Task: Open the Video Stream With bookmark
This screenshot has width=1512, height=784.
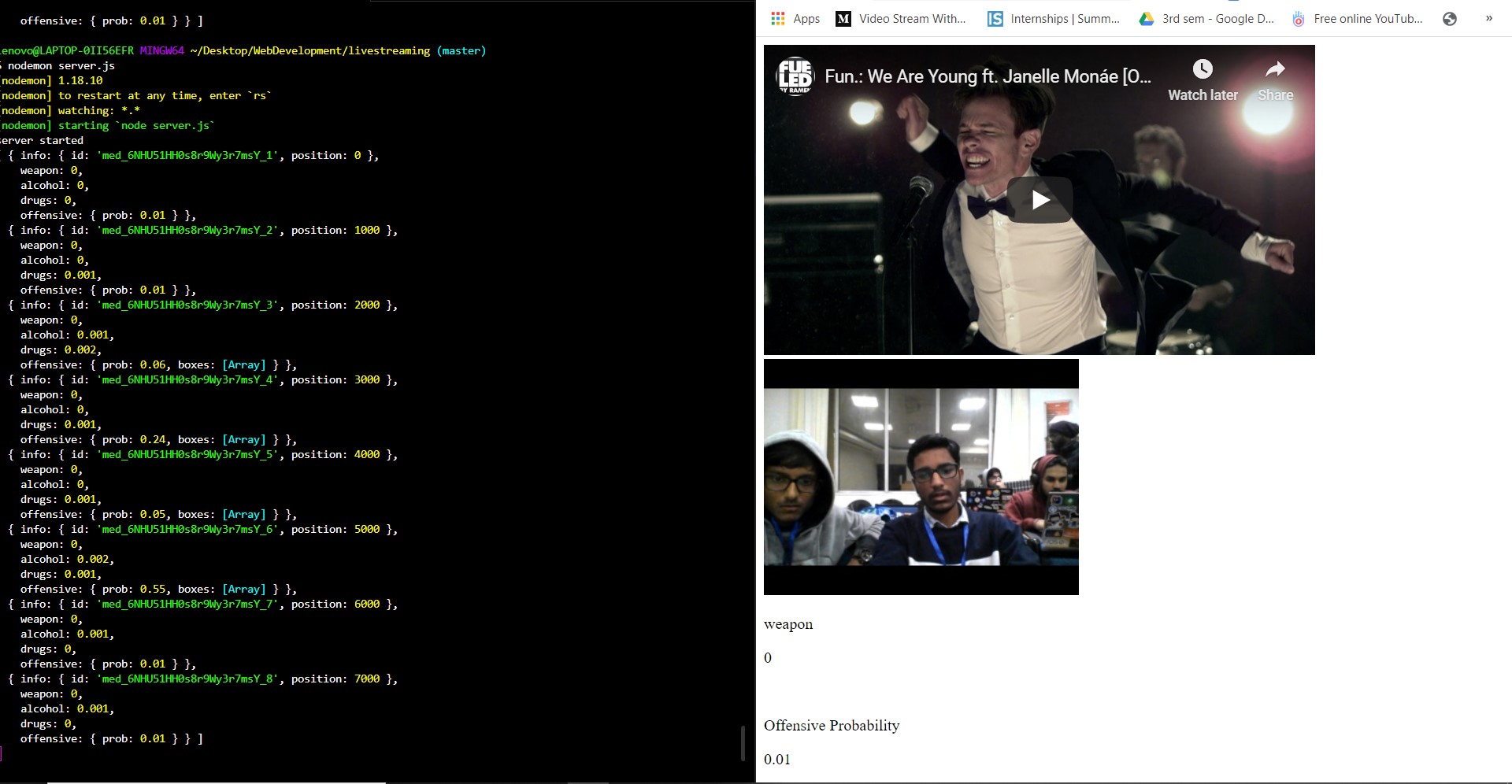Action: click(910, 18)
